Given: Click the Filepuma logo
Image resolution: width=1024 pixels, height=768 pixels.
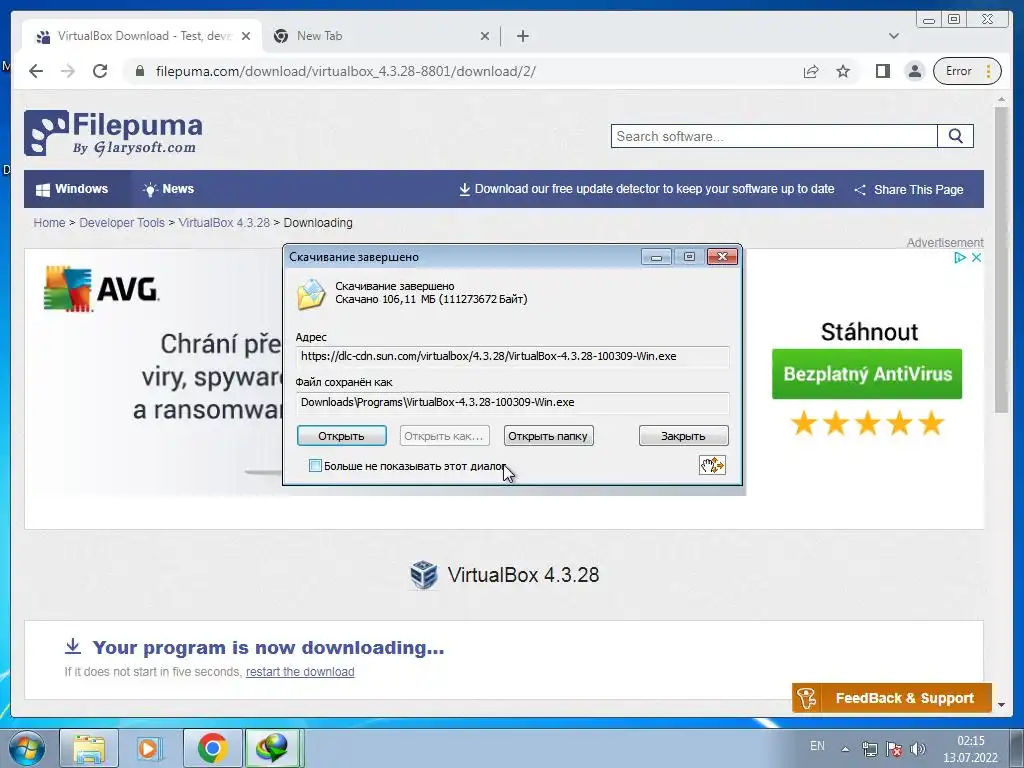Looking at the screenshot, I should click(113, 133).
